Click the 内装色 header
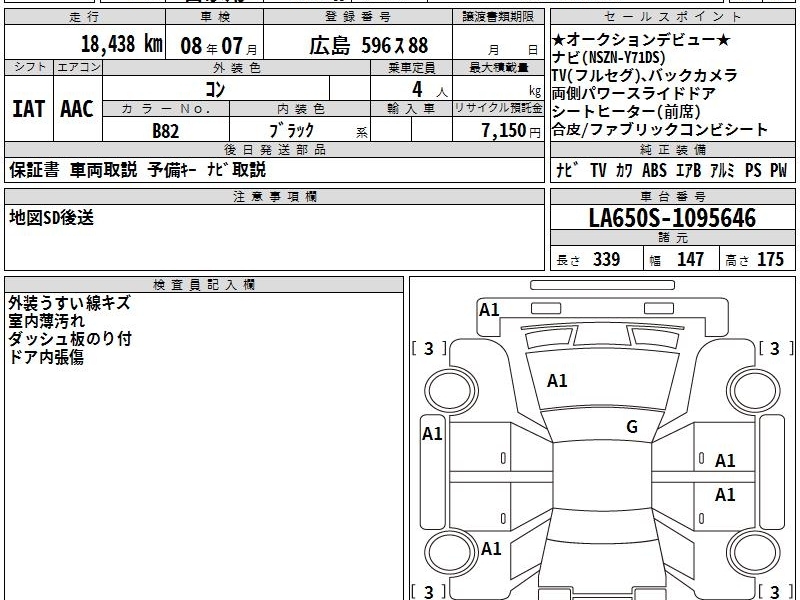 pos(300,109)
